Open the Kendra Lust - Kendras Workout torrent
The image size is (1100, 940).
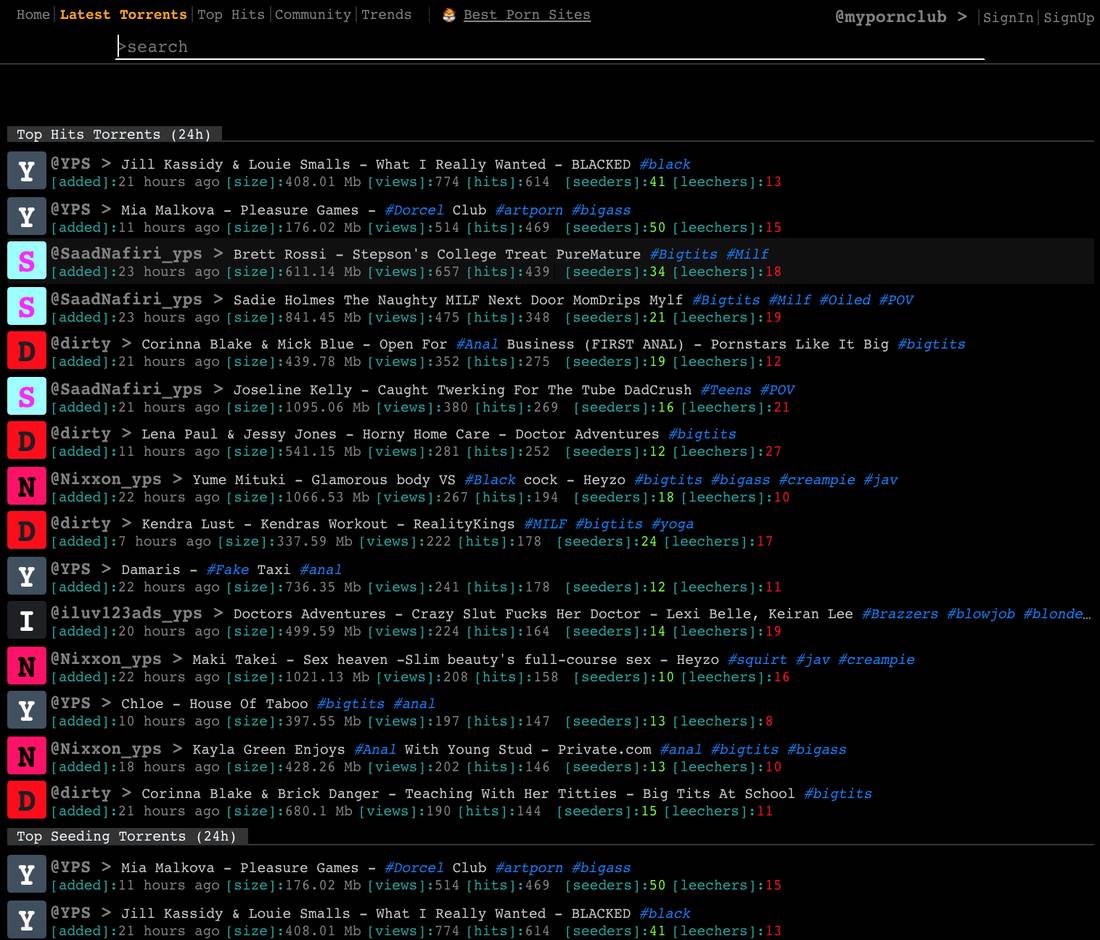pyautogui.click(x=328, y=524)
